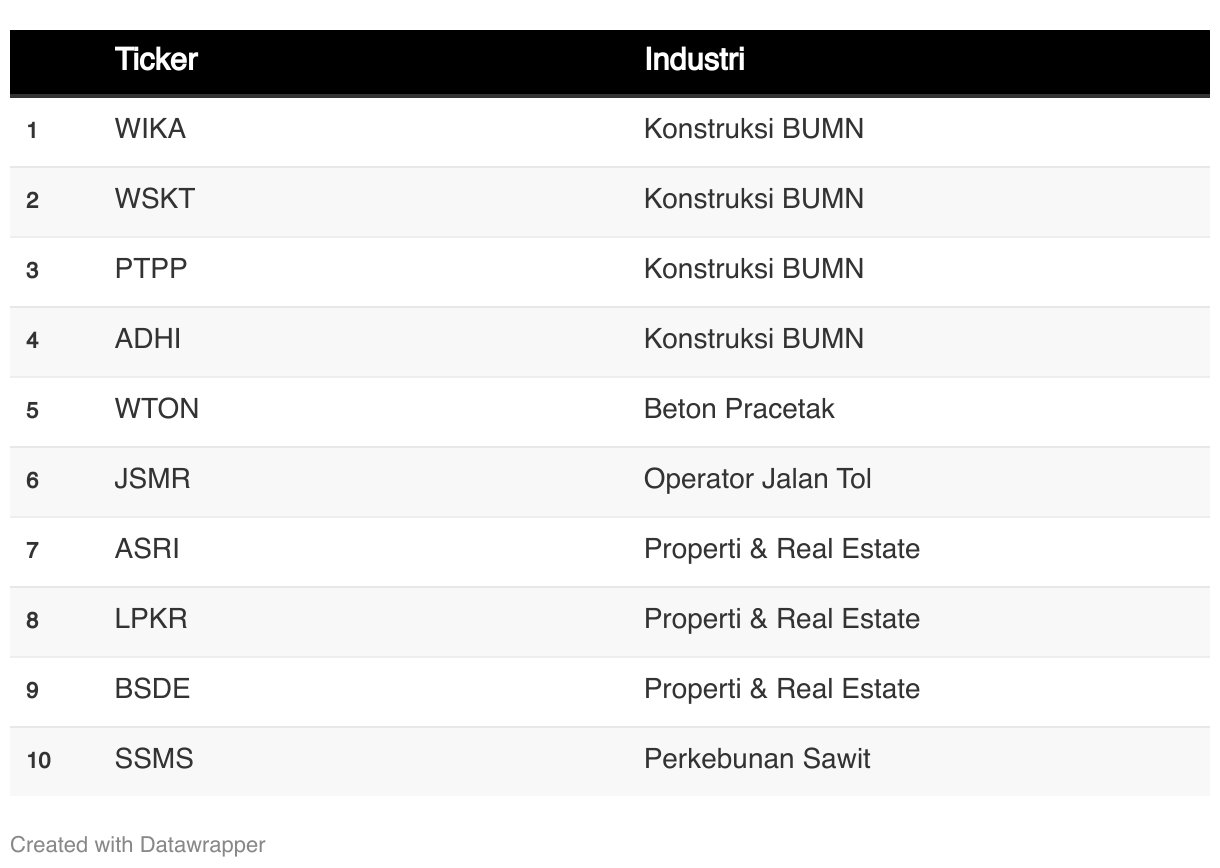Click Operator Jalan Tol cell

757,479
